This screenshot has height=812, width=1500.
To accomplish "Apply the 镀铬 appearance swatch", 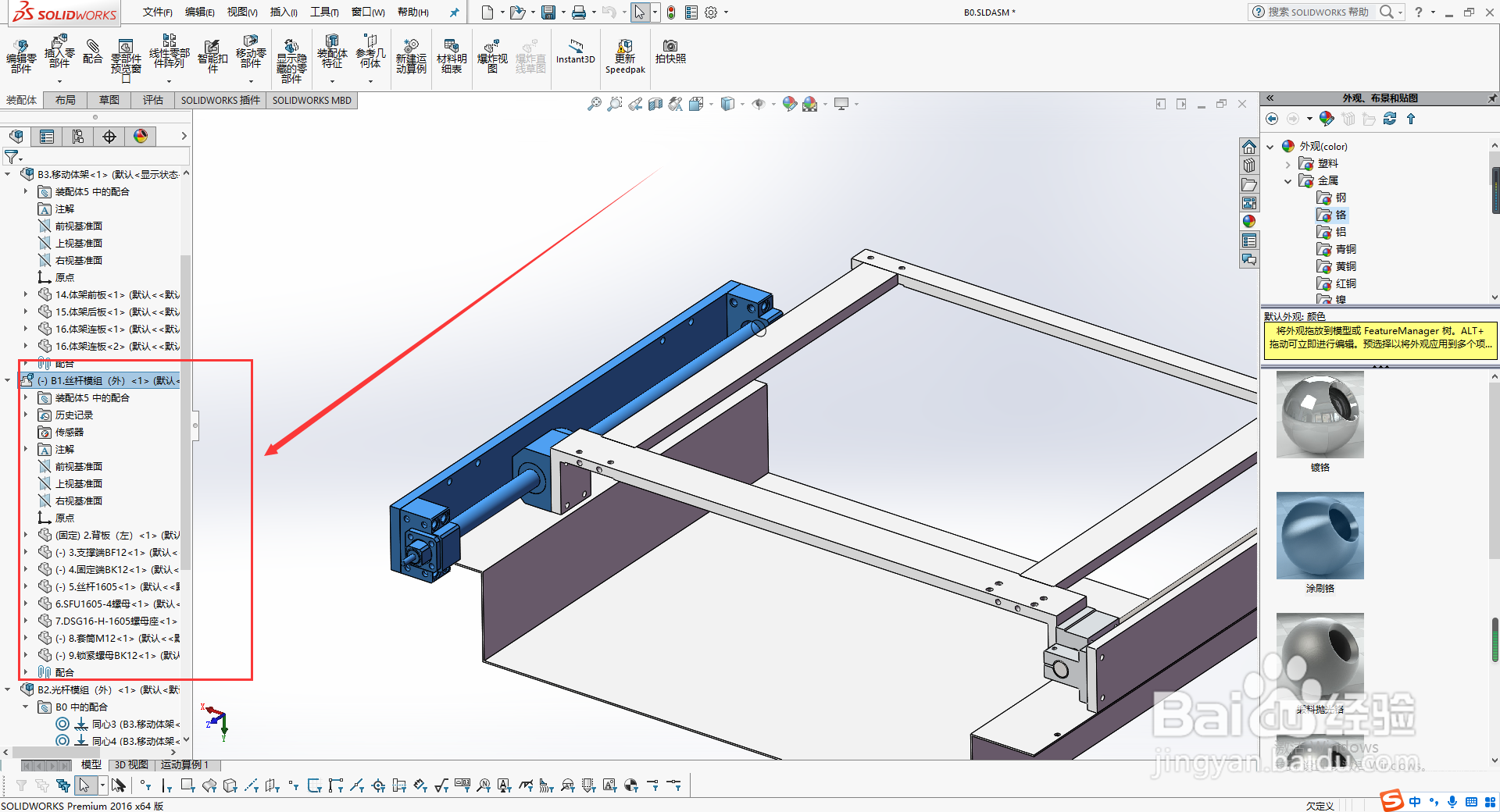I will coord(1320,415).
